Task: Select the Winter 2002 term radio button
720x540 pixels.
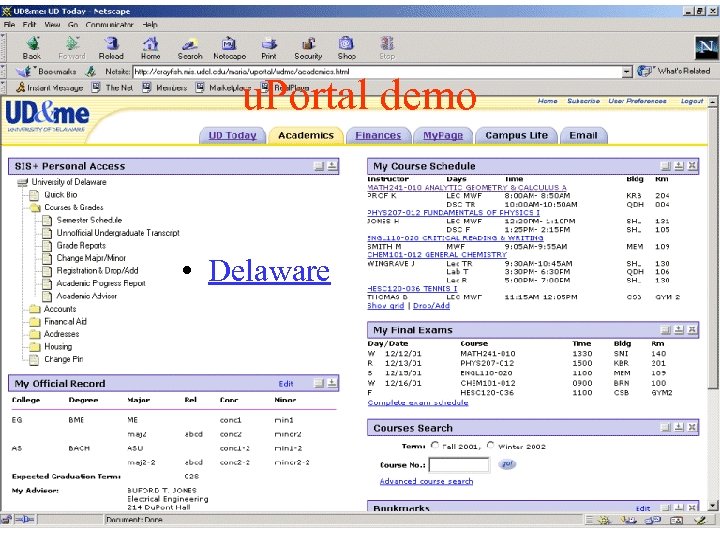Action: click(491, 445)
